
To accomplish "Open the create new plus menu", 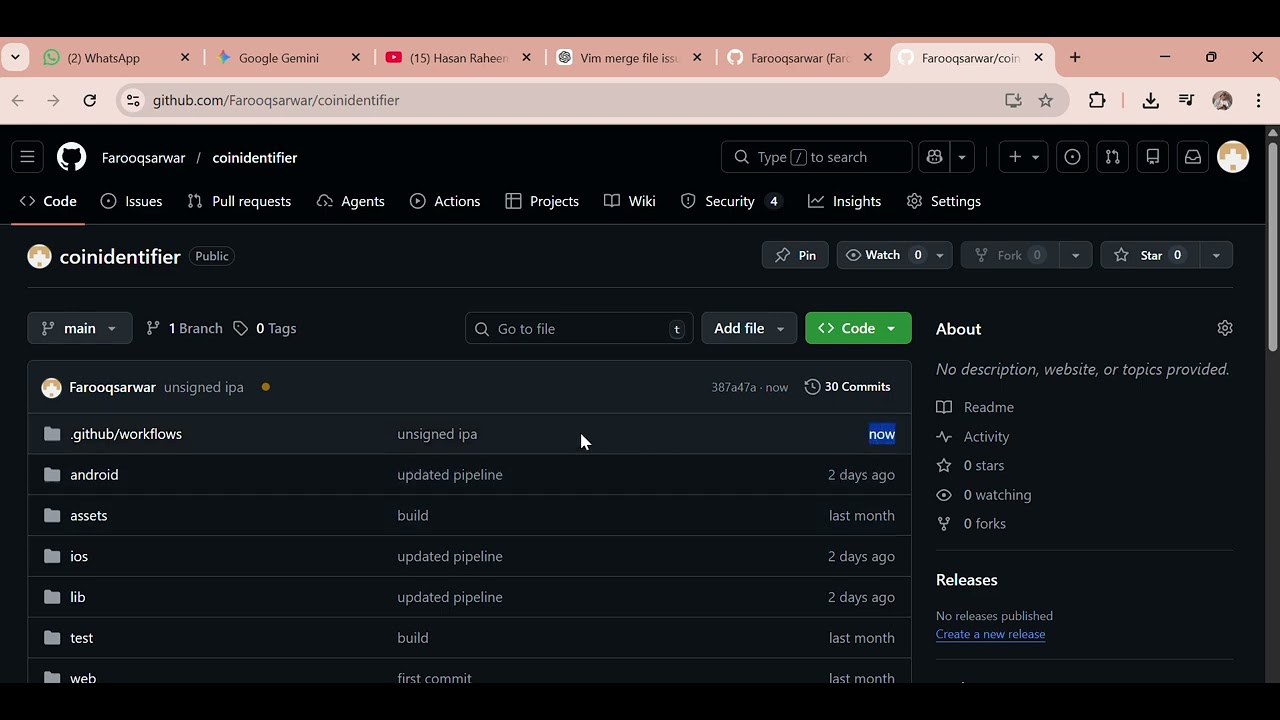I will click(1023, 157).
